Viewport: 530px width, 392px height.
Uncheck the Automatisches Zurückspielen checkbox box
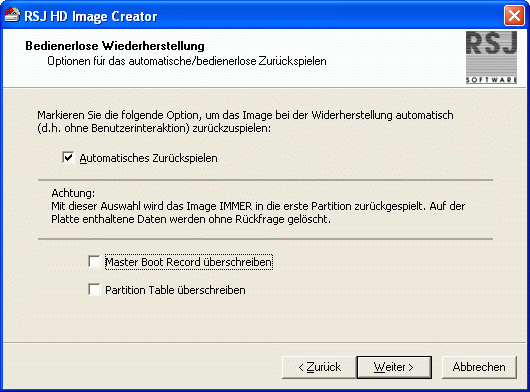(x=68, y=157)
